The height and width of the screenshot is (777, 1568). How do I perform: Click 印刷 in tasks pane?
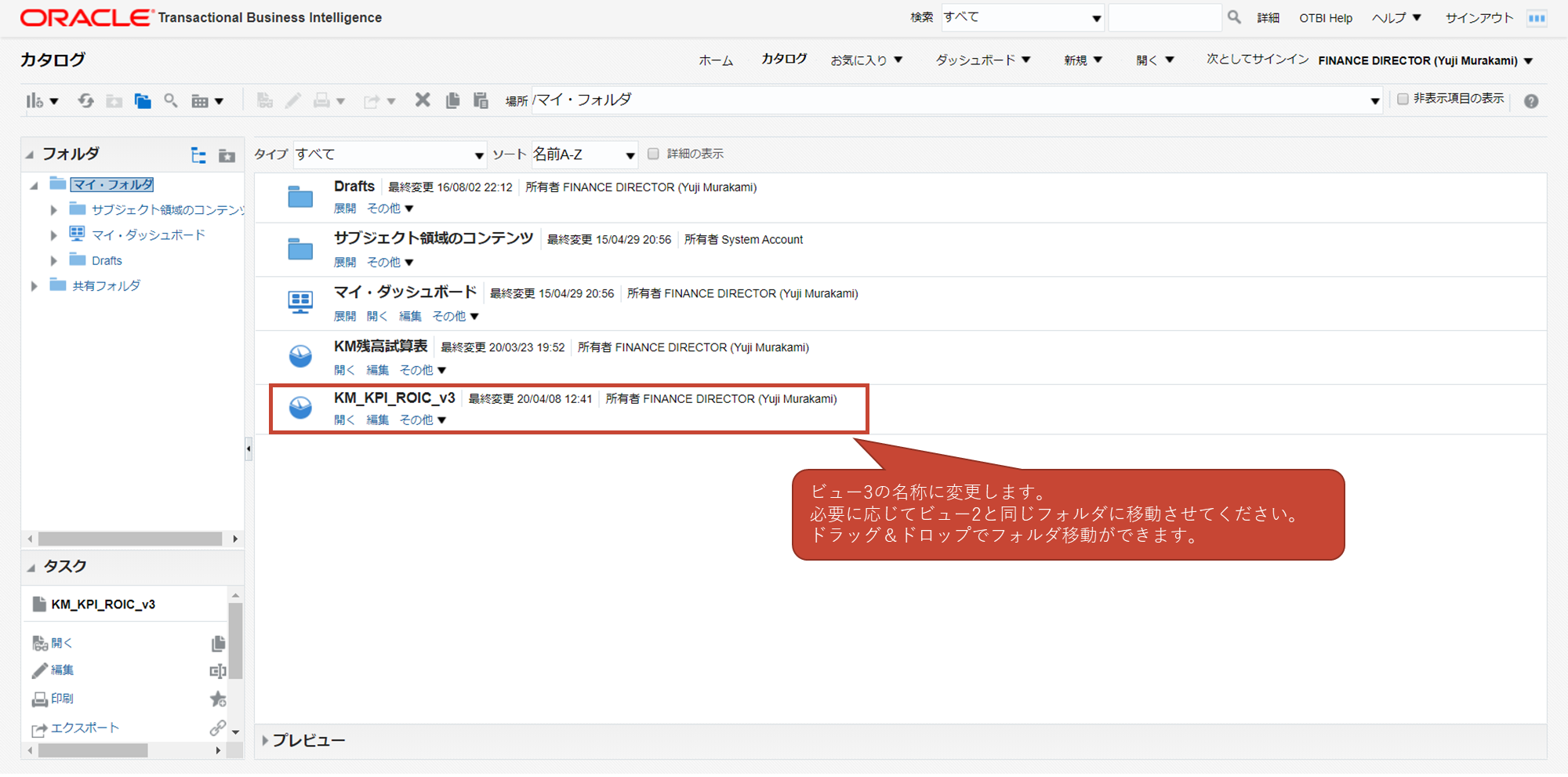click(x=62, y=699)
